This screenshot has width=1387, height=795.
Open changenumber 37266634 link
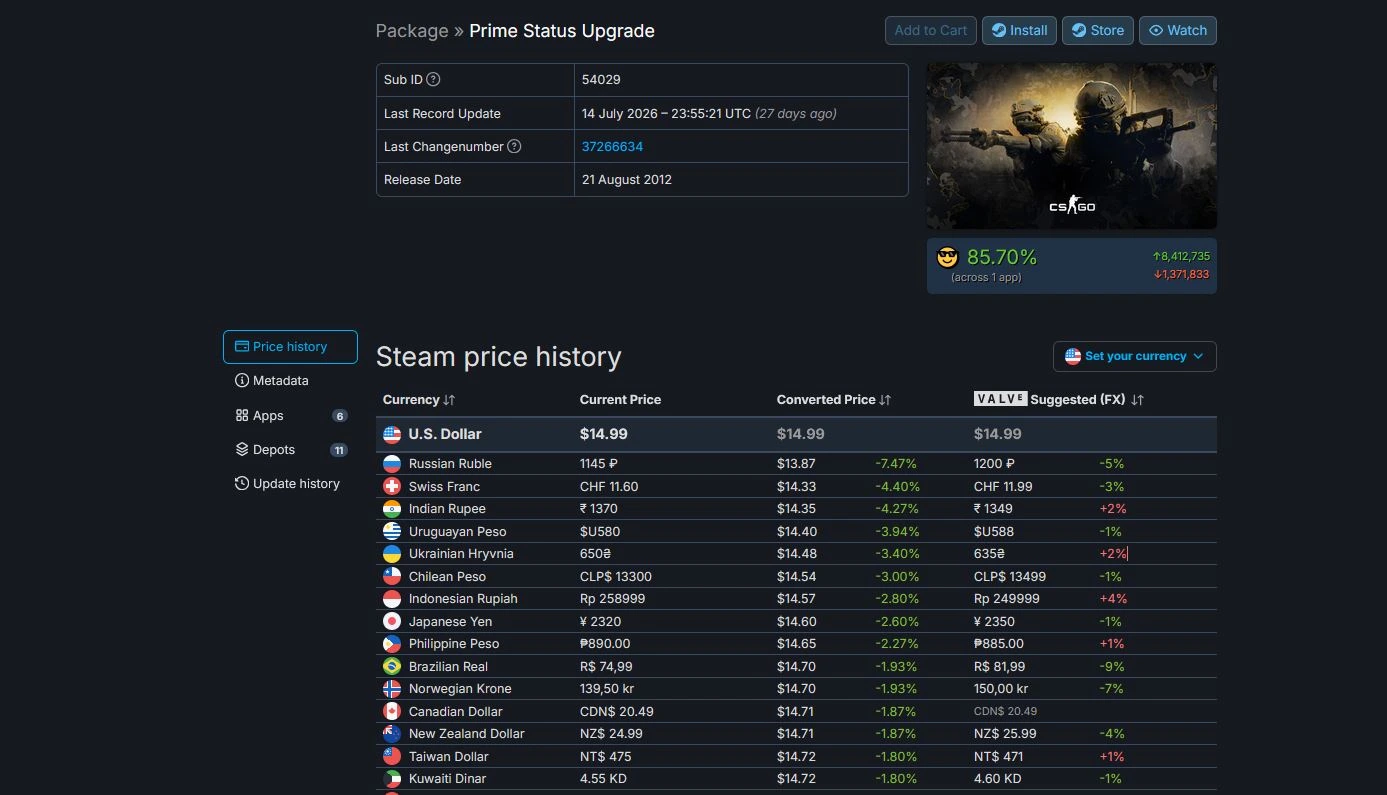(612, 146)
